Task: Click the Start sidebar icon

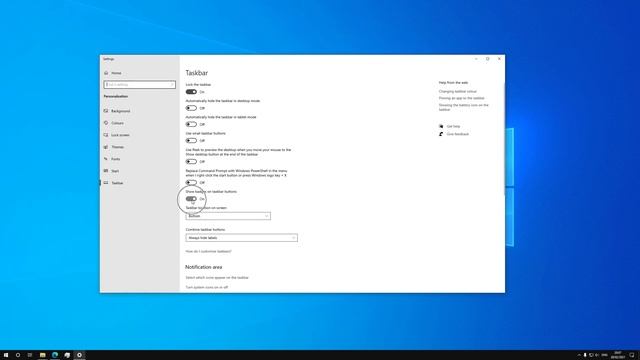Action: (106, 171)
